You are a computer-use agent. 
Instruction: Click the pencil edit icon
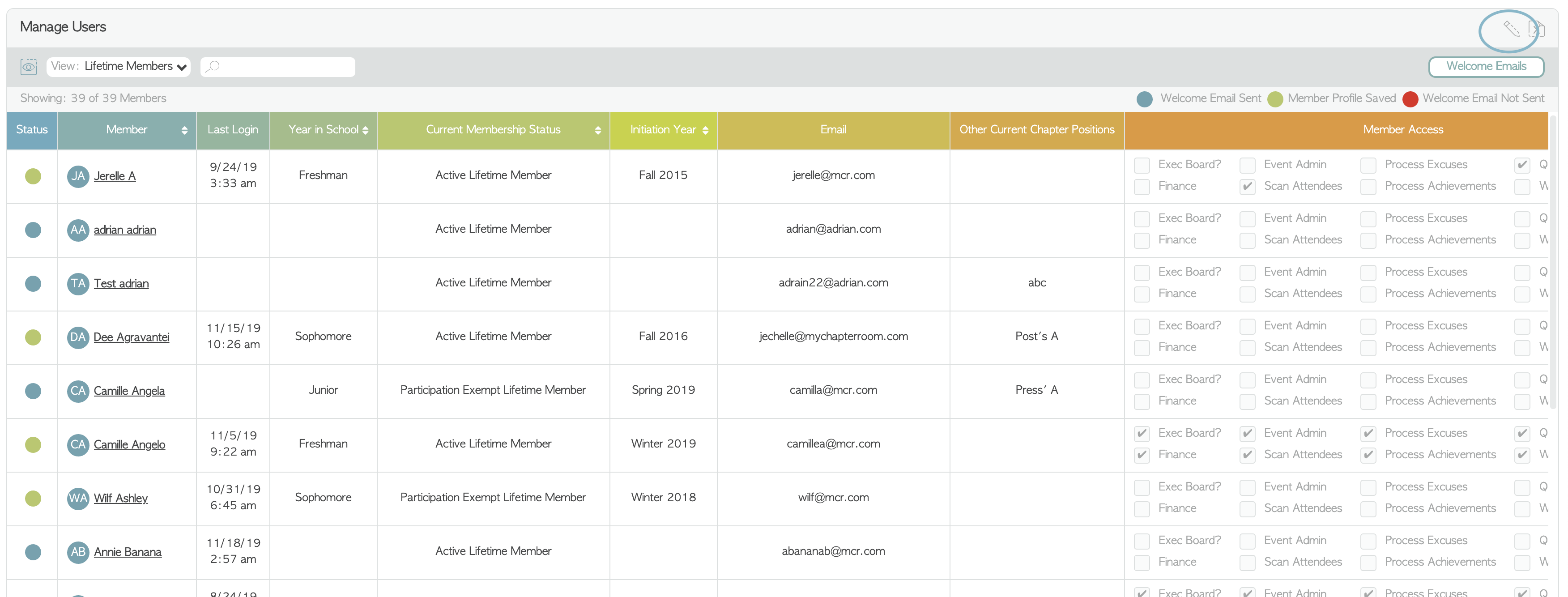[1511, 28]
